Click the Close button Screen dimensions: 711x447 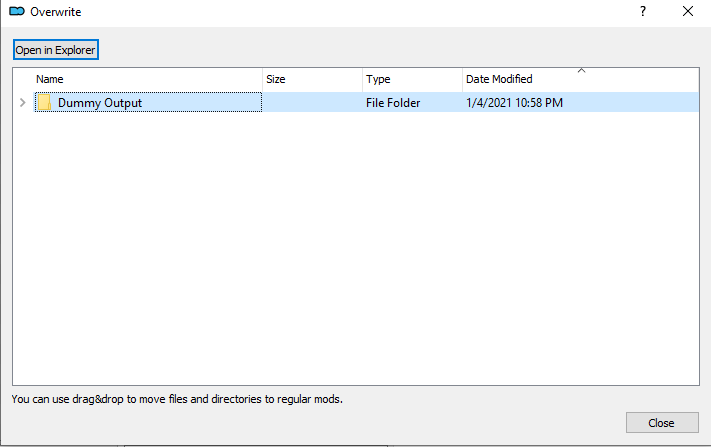tap(662, 423)
